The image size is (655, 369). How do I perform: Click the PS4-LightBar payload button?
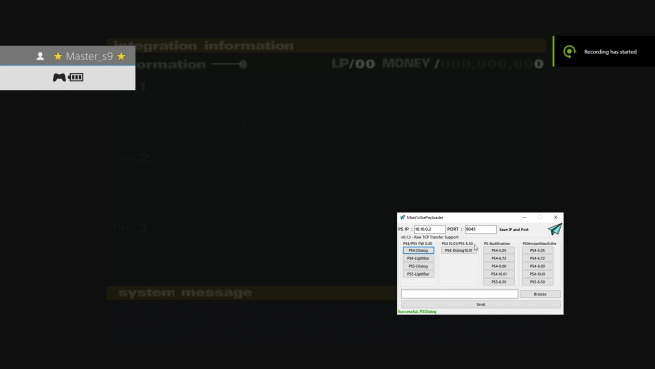click(x=418, y=258)
